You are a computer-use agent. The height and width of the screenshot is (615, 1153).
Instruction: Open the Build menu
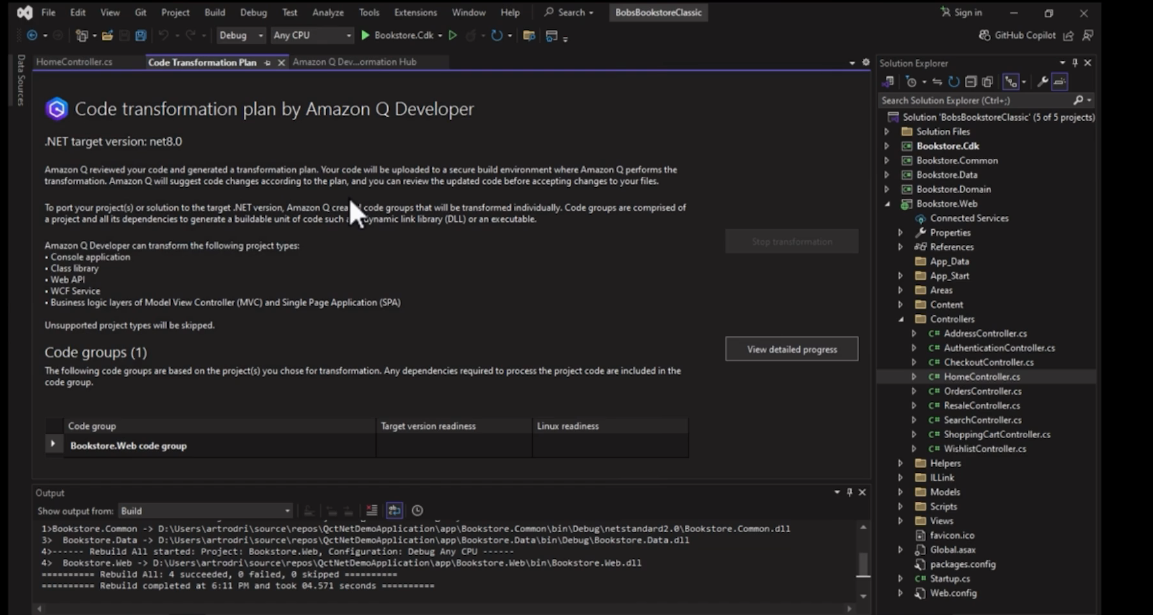point(215,13)
